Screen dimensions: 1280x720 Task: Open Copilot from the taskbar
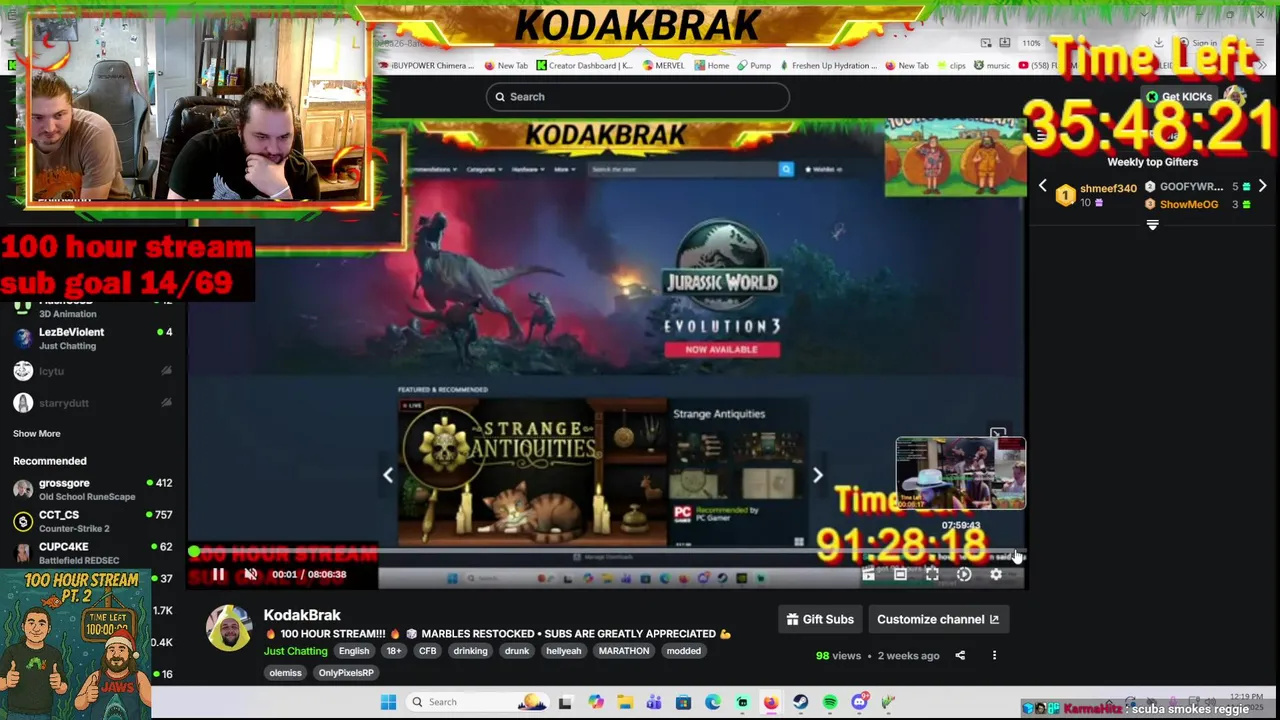(x=596, y=702)
